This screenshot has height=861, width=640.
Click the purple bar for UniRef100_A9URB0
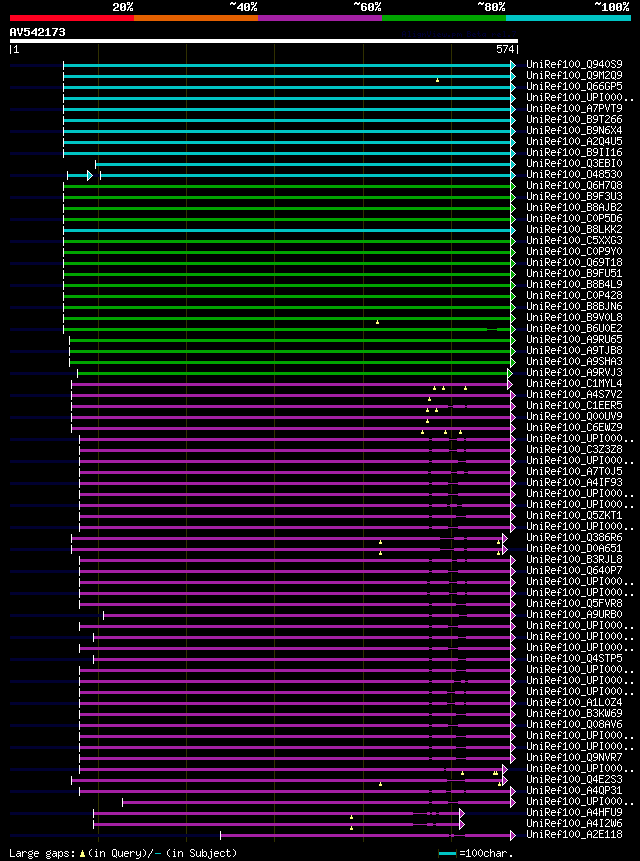coord(310,615)
